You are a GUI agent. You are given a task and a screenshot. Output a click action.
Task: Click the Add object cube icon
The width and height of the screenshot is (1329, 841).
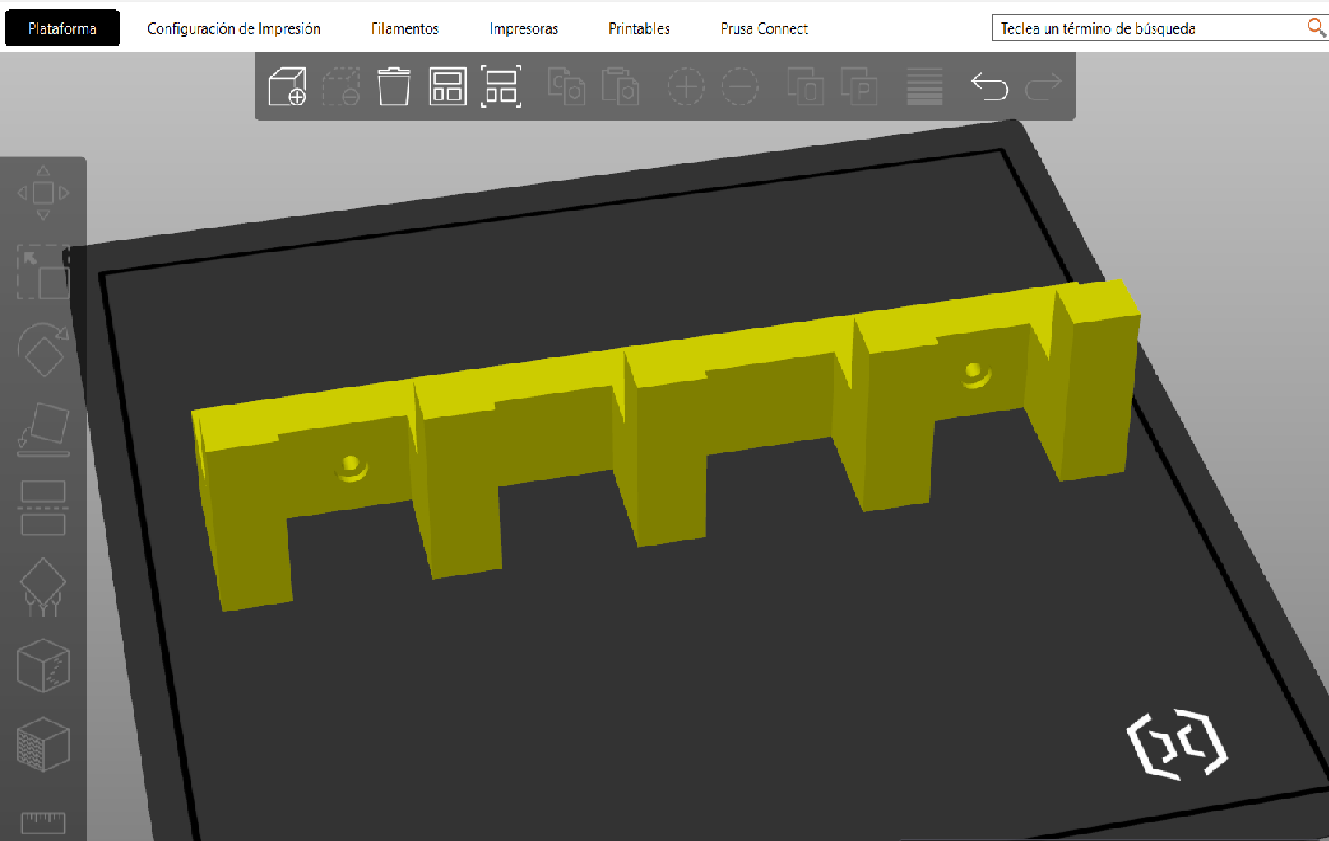pyautogui.click(x=287, y=86)
